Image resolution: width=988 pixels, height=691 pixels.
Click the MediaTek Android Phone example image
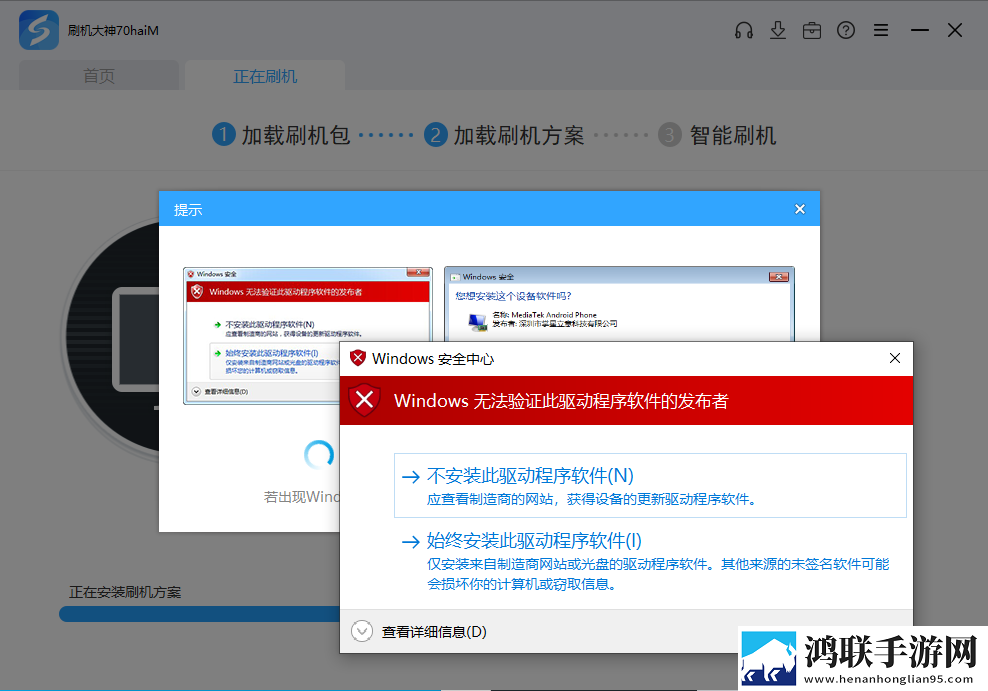[619, 304]
